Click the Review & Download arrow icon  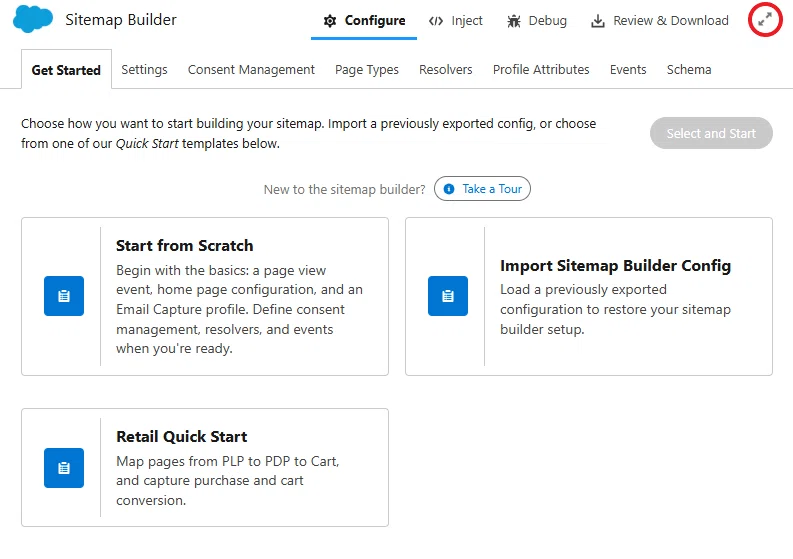coord(598,21)
